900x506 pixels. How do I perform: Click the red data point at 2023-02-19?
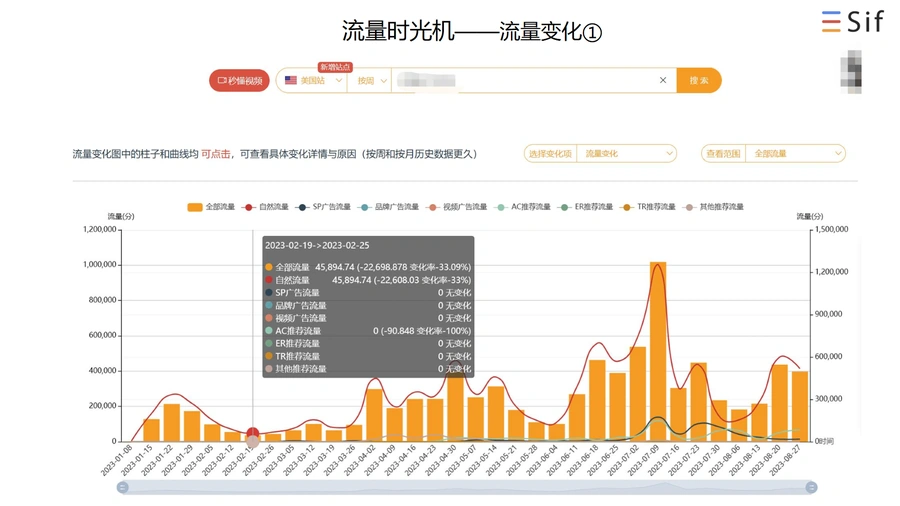pos(253,433)
